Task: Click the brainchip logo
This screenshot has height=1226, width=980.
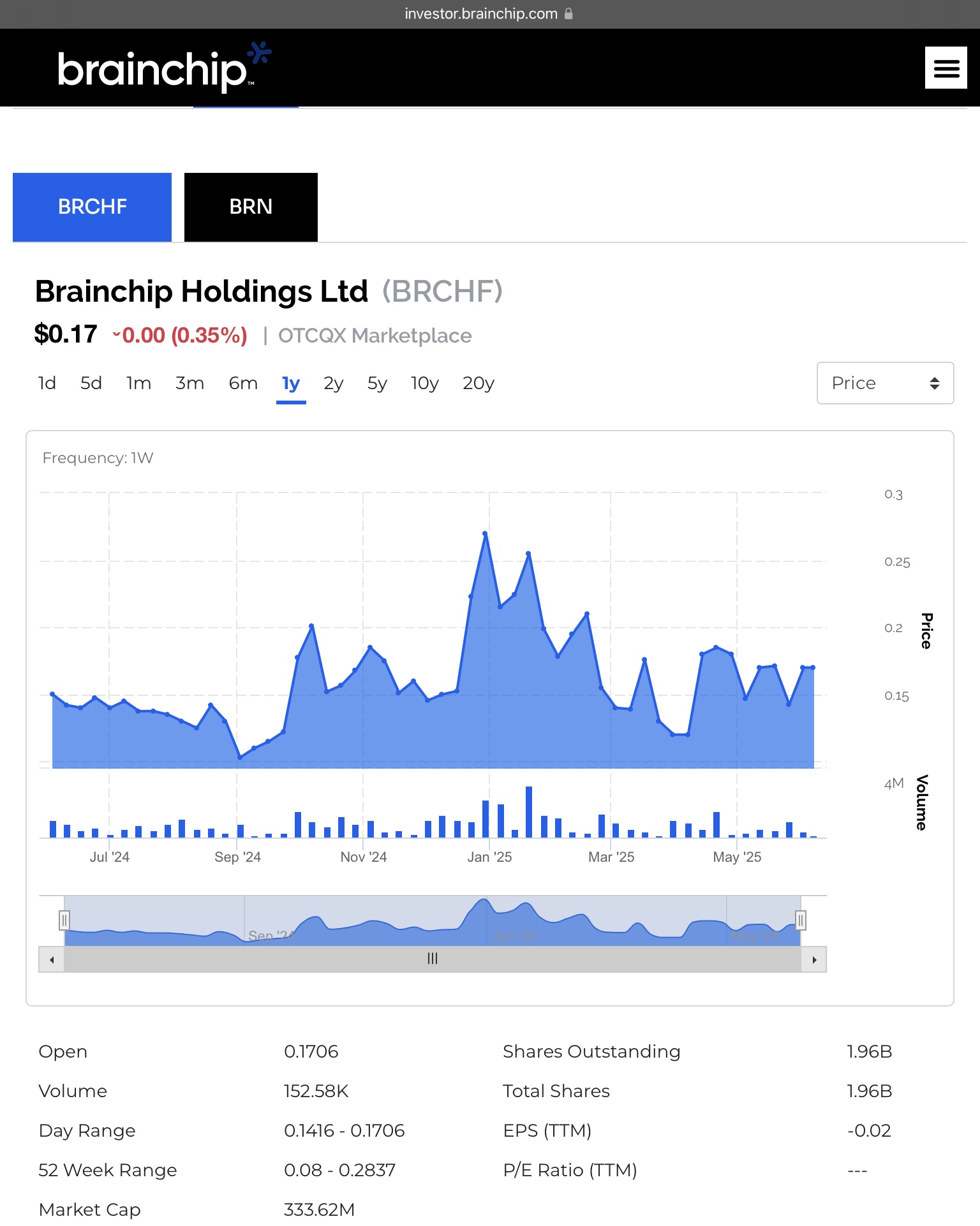Action: [163, 68]
